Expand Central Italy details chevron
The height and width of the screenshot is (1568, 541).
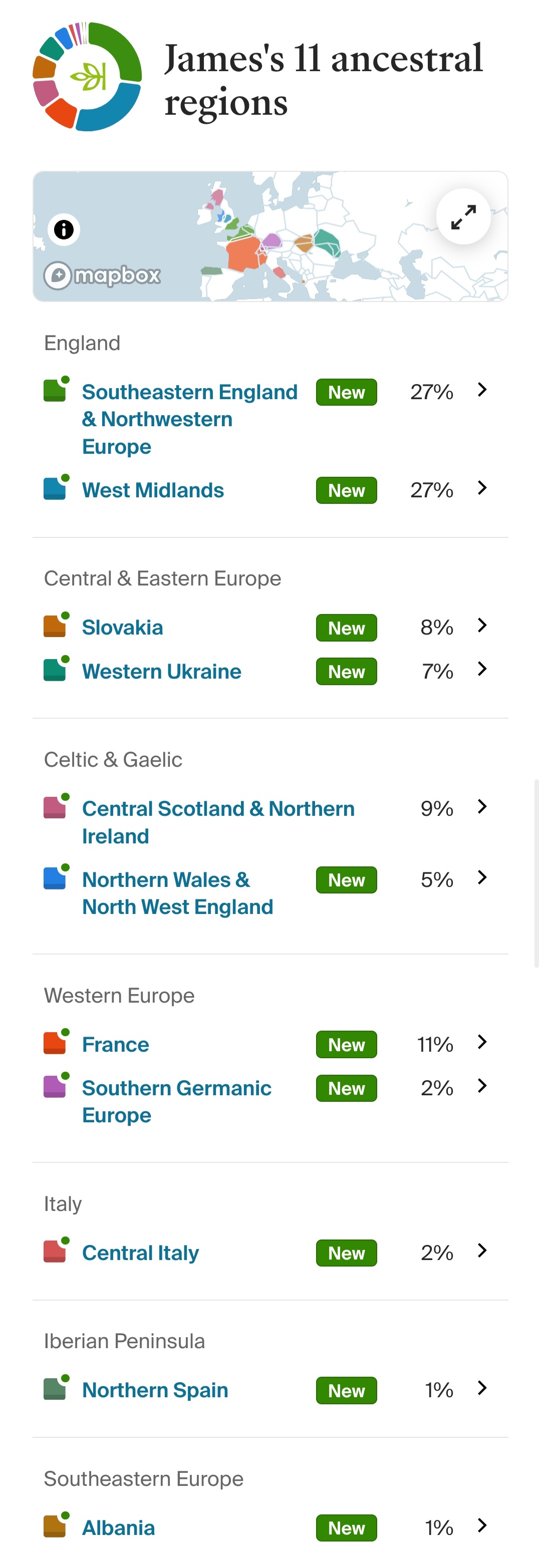482,1251
